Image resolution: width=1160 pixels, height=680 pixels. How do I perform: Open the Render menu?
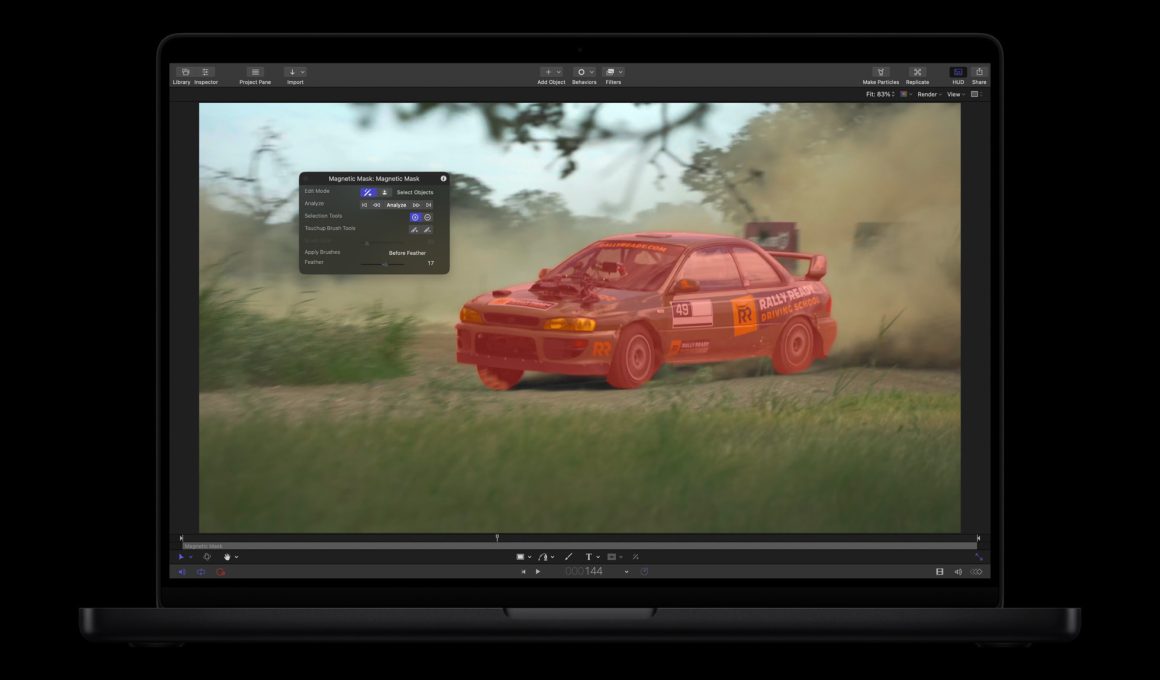pos(928,94)
